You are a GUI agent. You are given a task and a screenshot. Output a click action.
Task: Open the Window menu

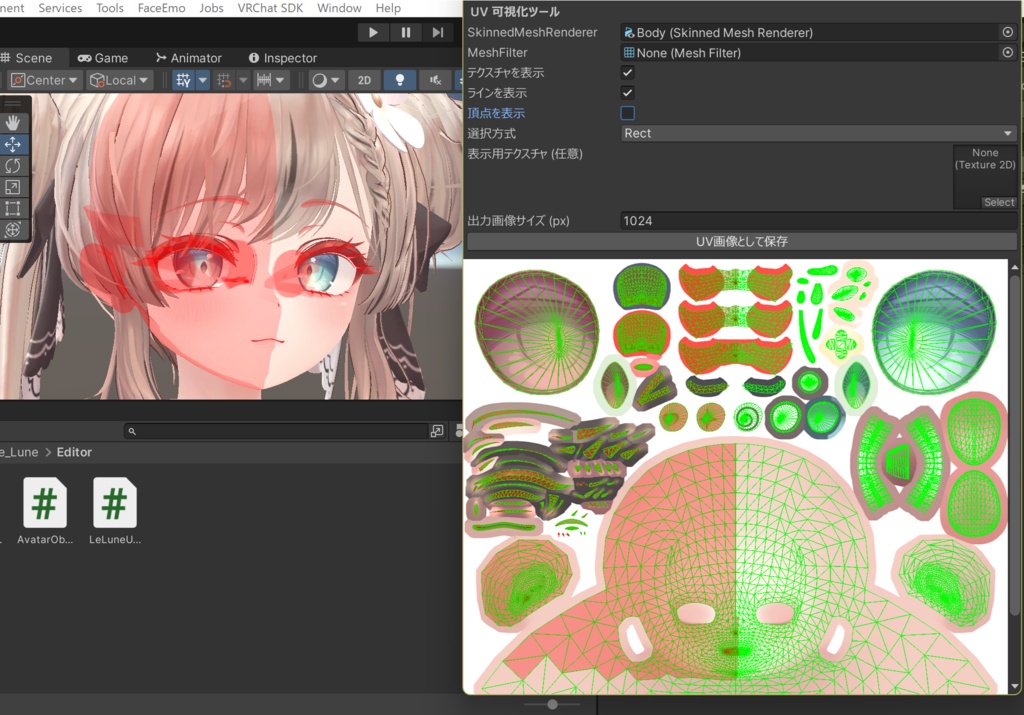[x=339, y=8]
